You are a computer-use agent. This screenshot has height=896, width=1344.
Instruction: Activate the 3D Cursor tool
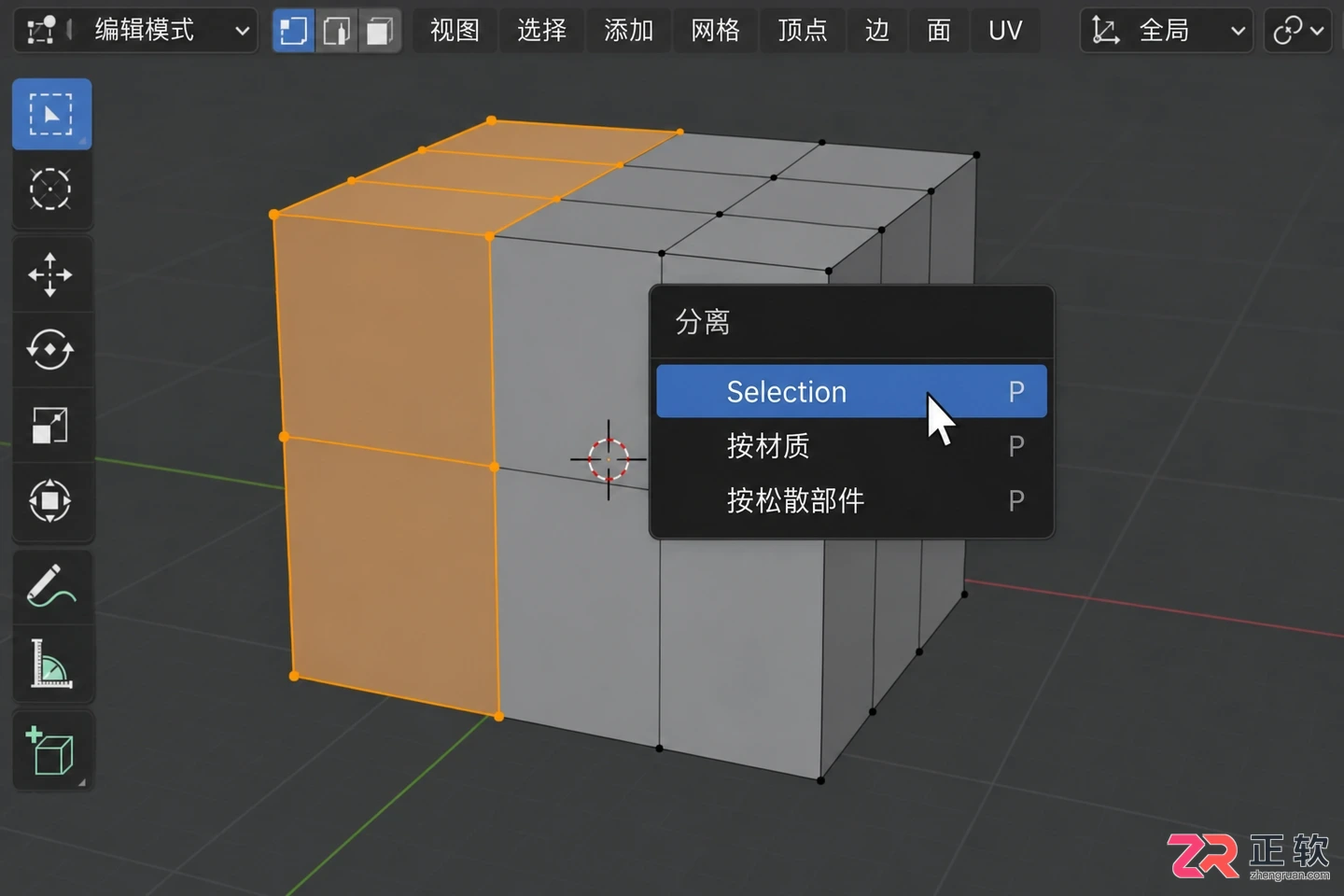click(51, 189)
